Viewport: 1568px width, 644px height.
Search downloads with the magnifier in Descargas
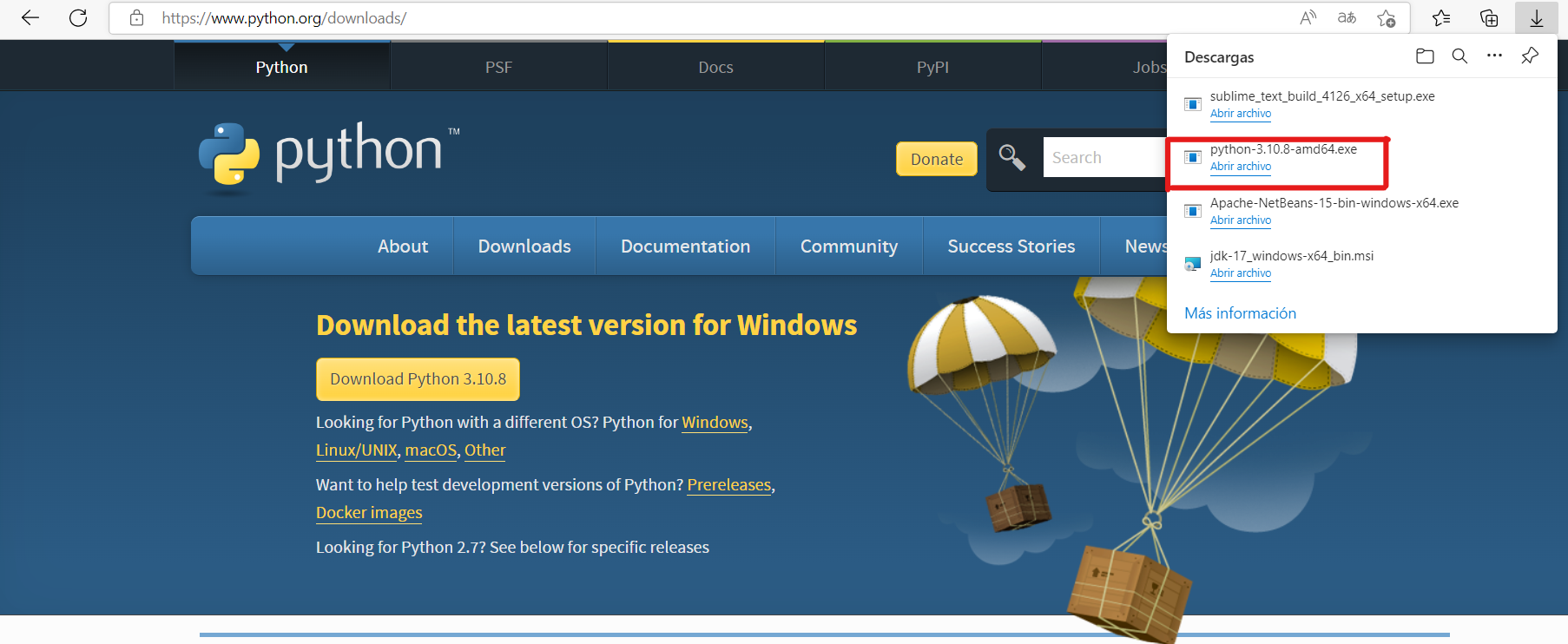coord(1459,56)
